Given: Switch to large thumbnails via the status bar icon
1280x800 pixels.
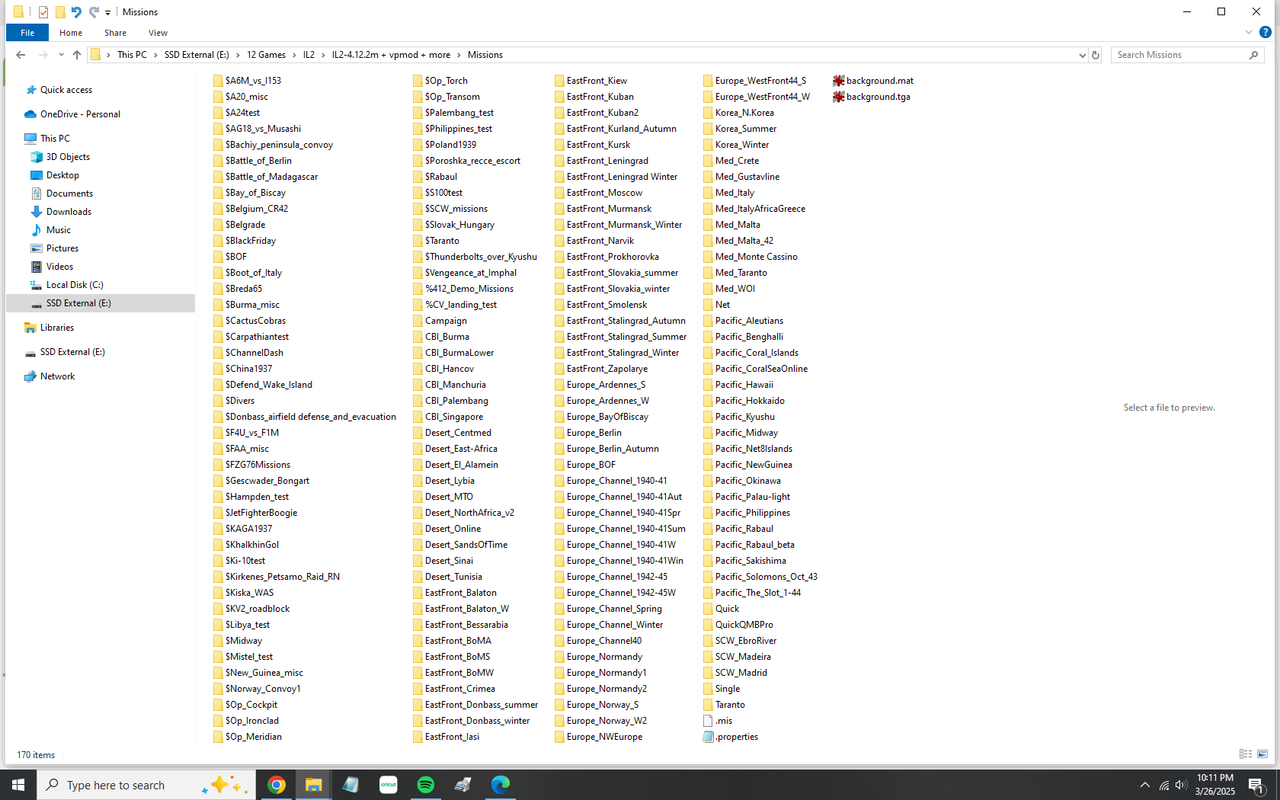Looking at the screenshot, I should click(1263, 753).
